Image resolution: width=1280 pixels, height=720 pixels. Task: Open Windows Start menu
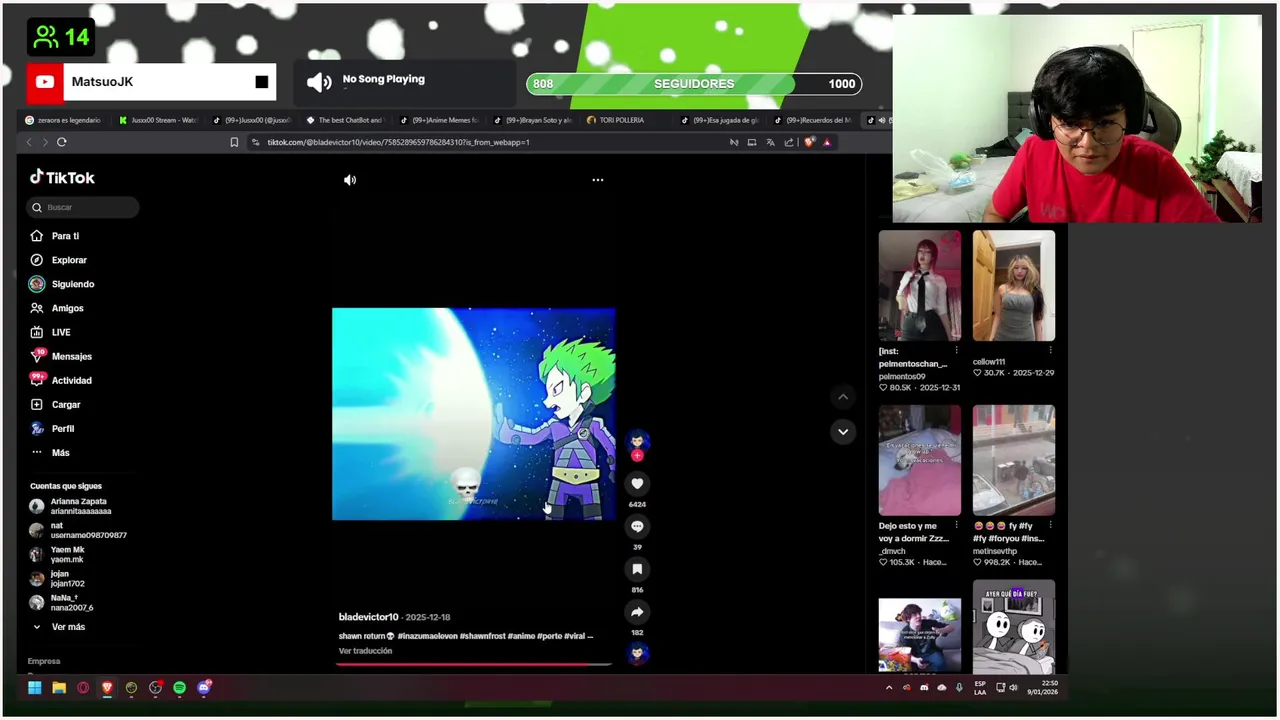click(35, 688)
